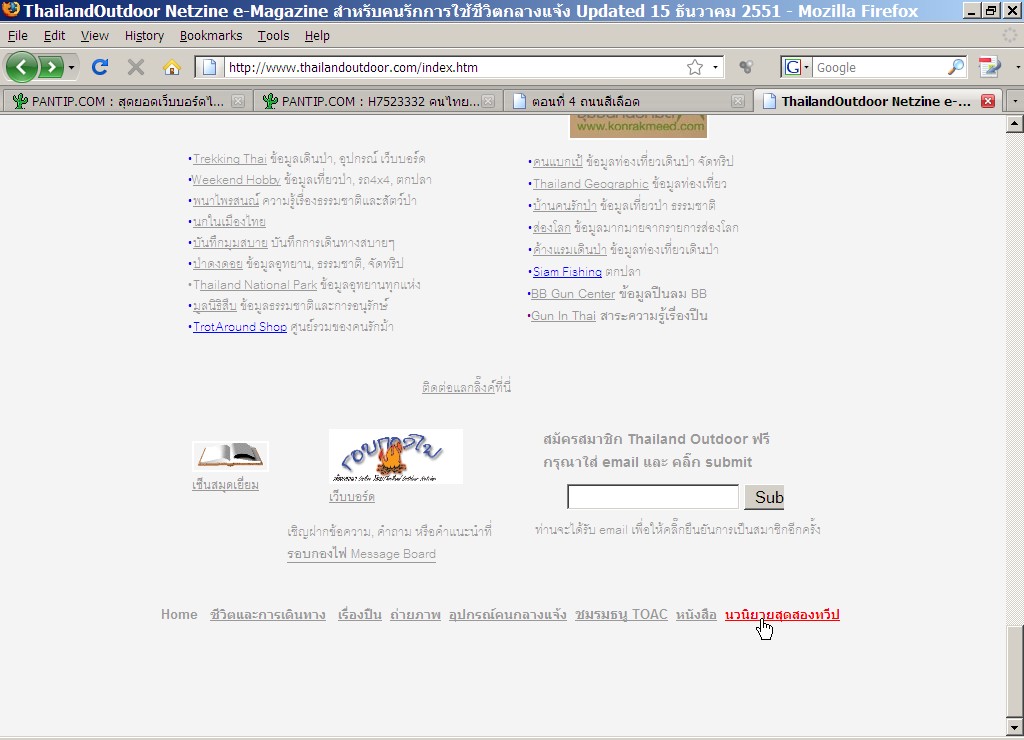
Task: Click the vertical scrollbar thumb
Action: tap(1014, 671)
